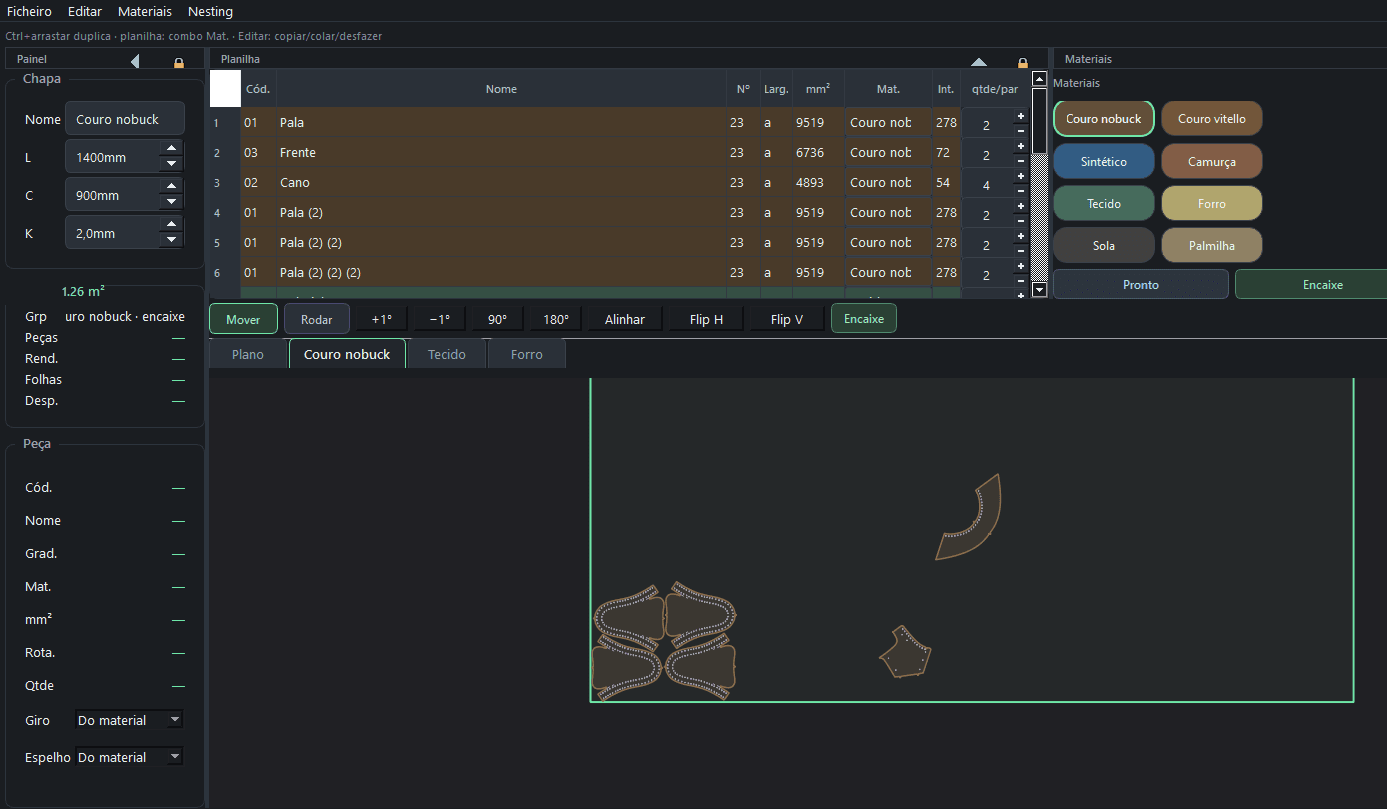Open the Nesting menu
The height and width of the screenshot is (809, 1387).
coord(210,11)
